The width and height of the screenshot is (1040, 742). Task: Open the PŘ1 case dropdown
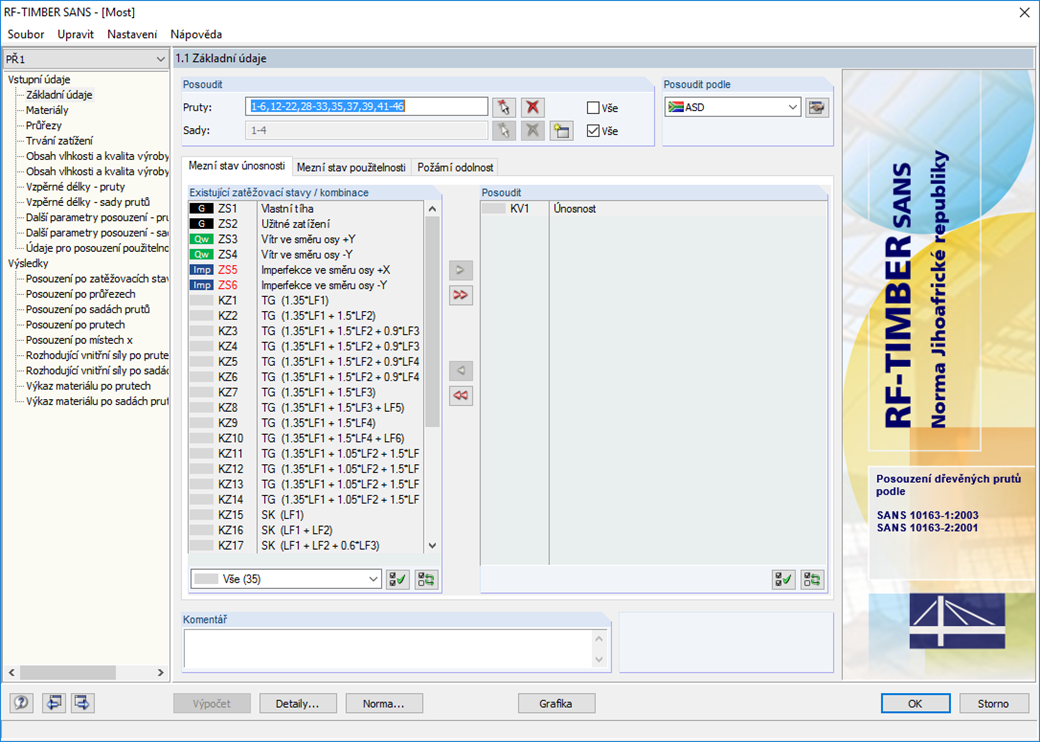pos(86,59)
